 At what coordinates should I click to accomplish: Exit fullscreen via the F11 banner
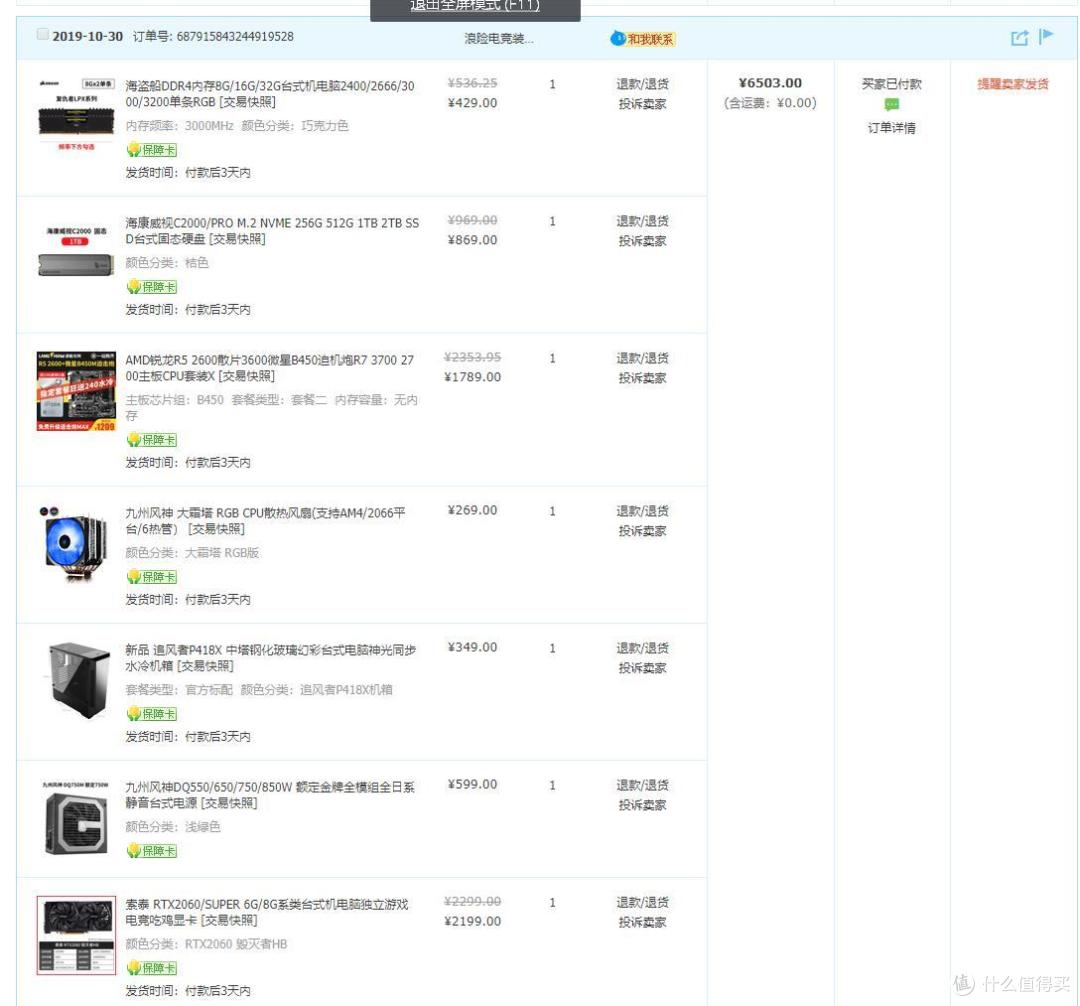tap(475, 7)
